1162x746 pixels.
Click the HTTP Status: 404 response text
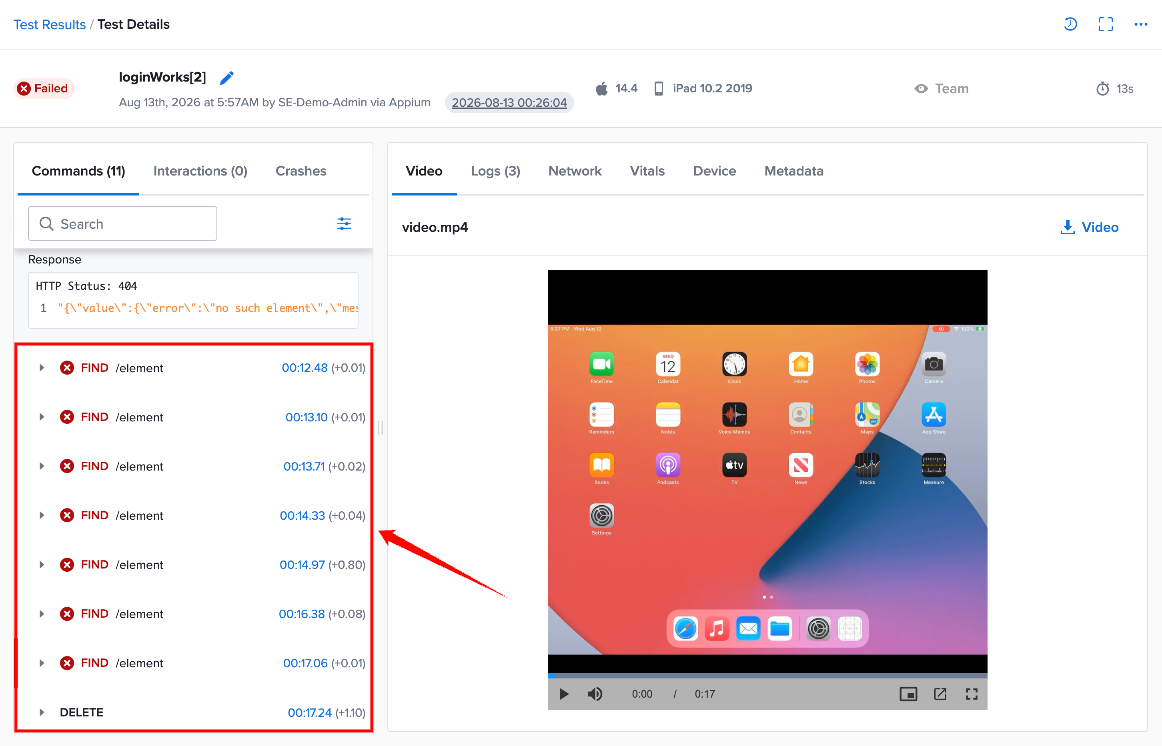pyautogui.click(x=87, y=286)
